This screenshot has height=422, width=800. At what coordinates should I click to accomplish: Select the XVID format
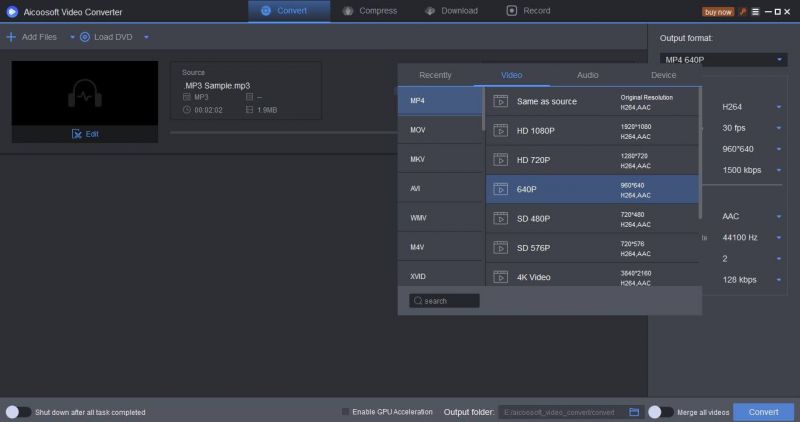[440, 276]
